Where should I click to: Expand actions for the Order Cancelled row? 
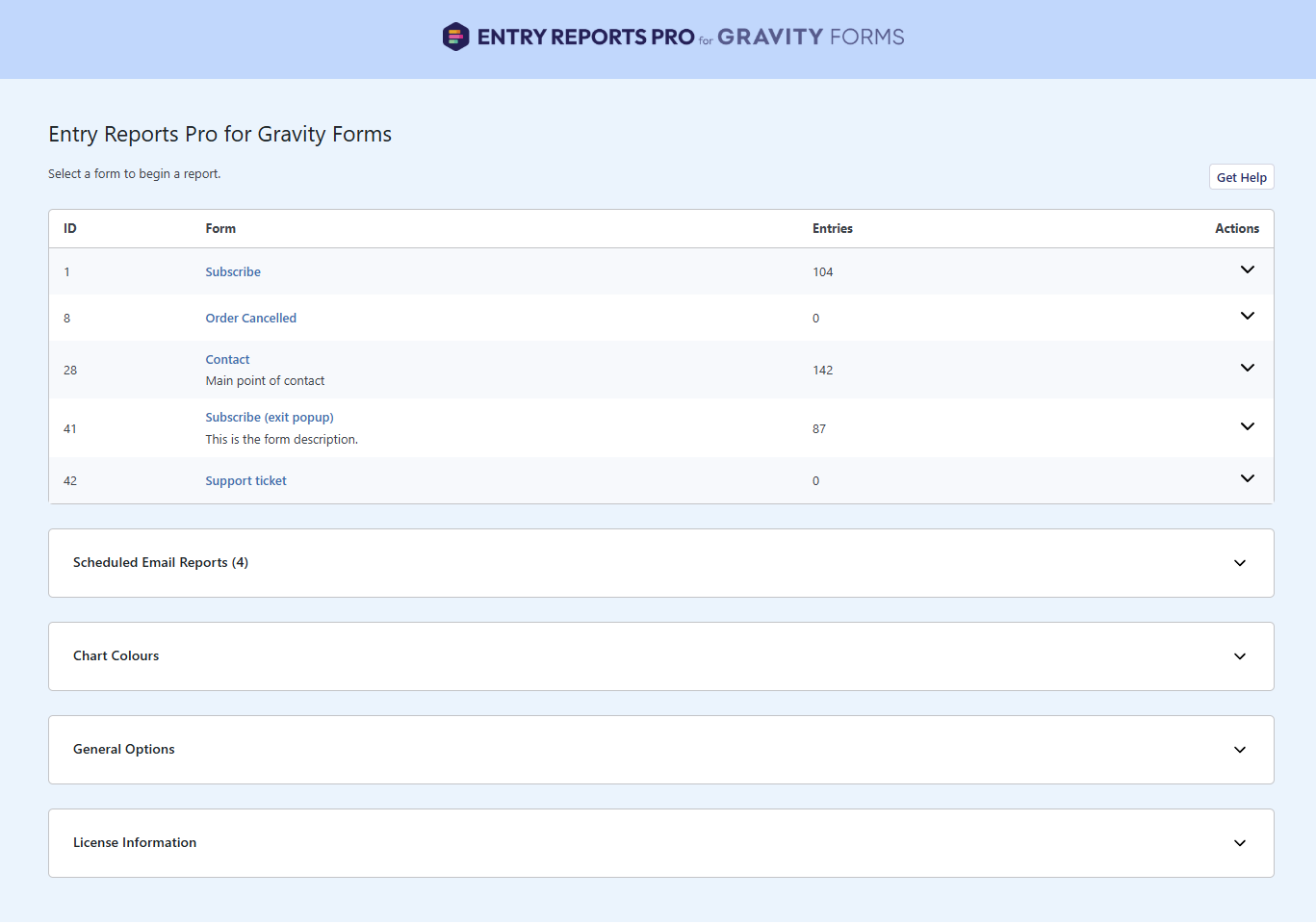click(x=1247, y=316)
